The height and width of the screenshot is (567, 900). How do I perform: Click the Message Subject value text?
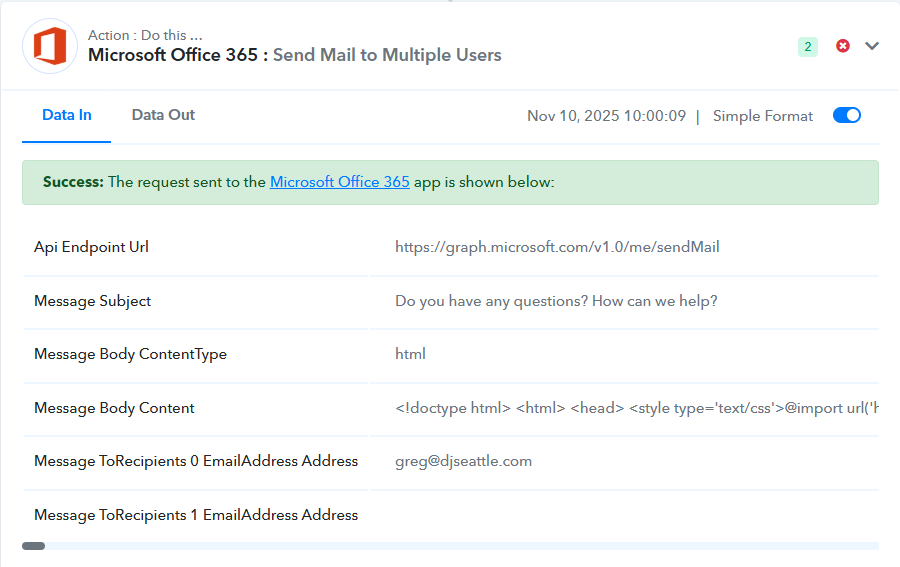point(556,301)
